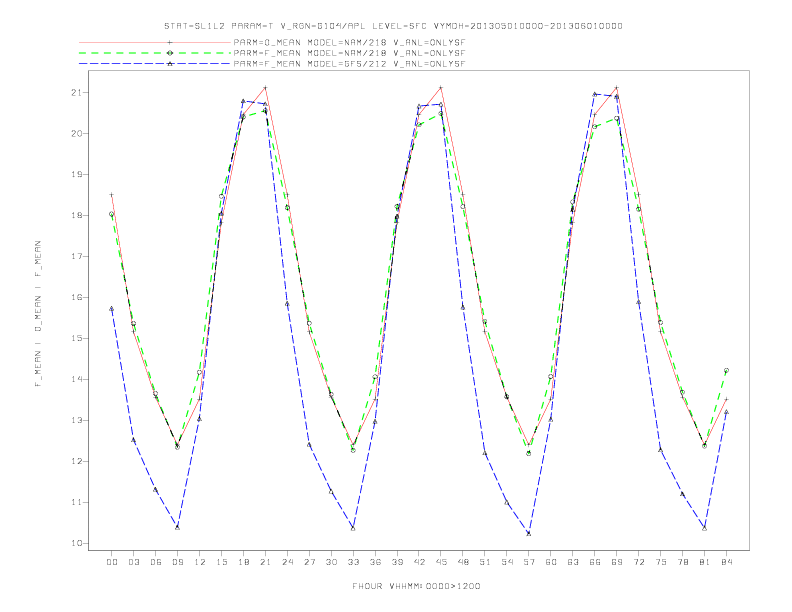The height and width of the screenshot is (612, 792).
Task: Click the x-axis tick label 27
Action: click(x=309, y=562)
